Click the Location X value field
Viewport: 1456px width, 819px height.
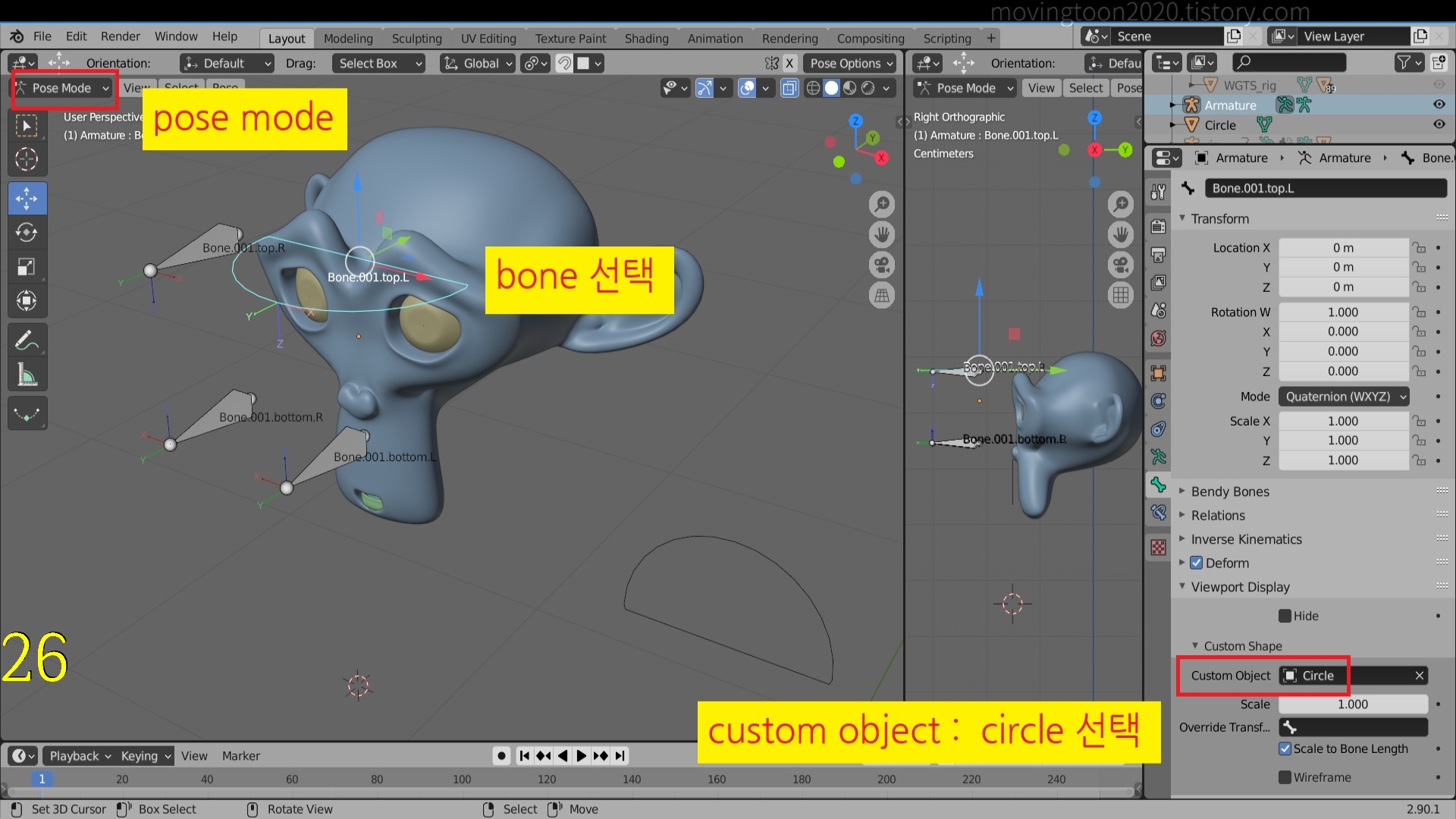pyautogui.click(x=1344, y=248)
